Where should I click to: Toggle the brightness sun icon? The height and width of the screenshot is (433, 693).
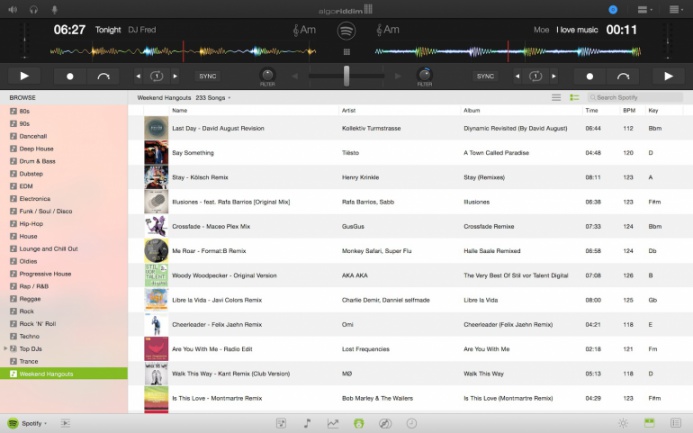coord(623,423)
